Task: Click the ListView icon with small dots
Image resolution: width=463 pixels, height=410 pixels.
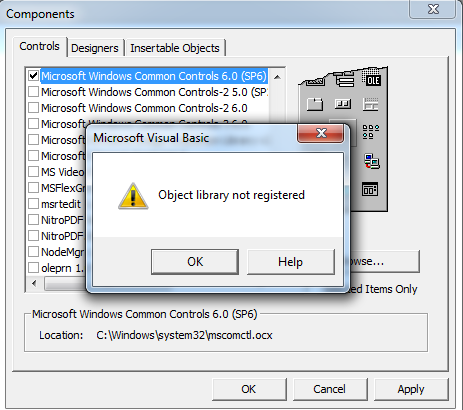Action: point(370,132)
